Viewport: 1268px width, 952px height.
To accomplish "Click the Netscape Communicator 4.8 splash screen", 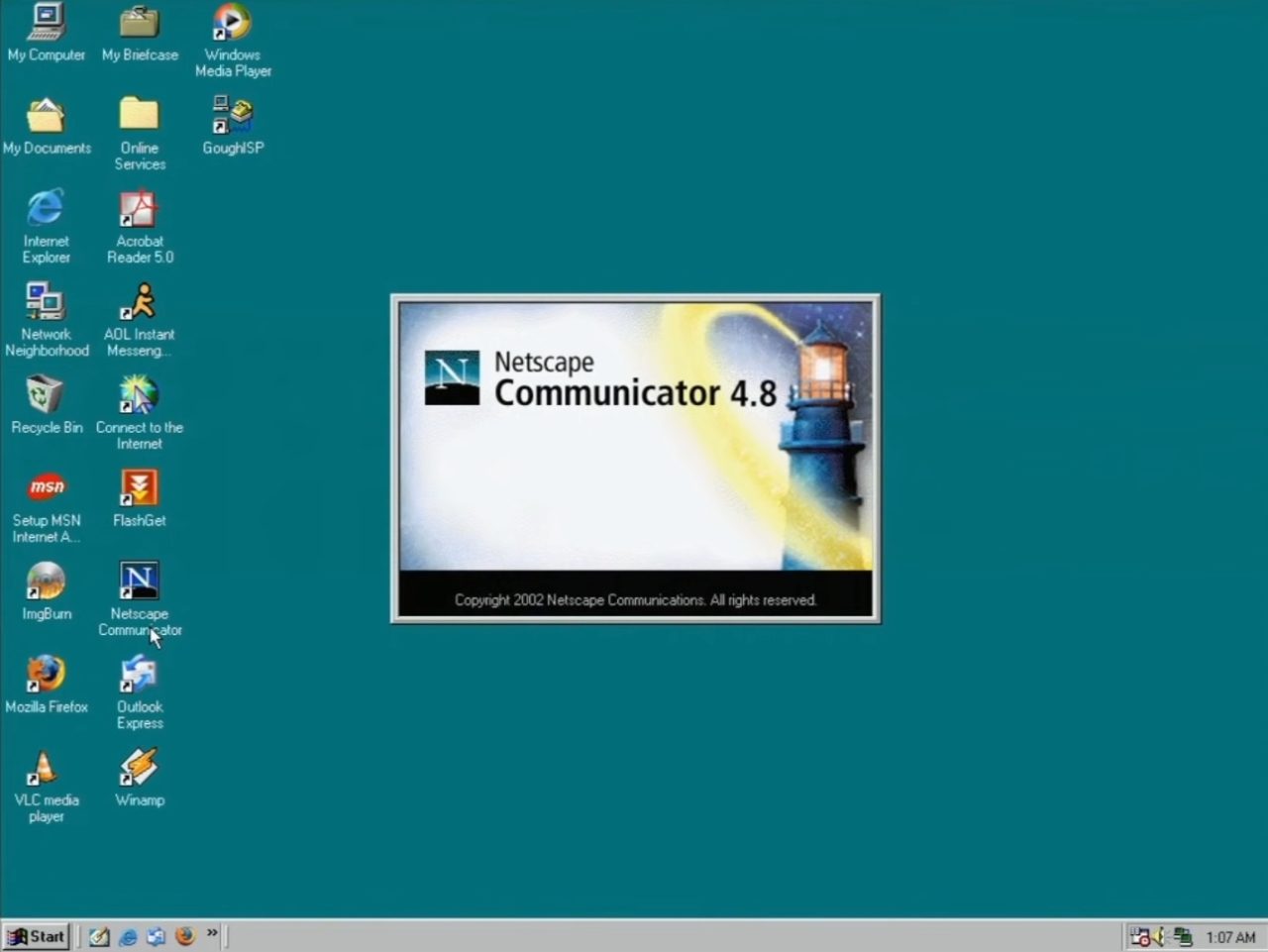I will click(635, 459).
